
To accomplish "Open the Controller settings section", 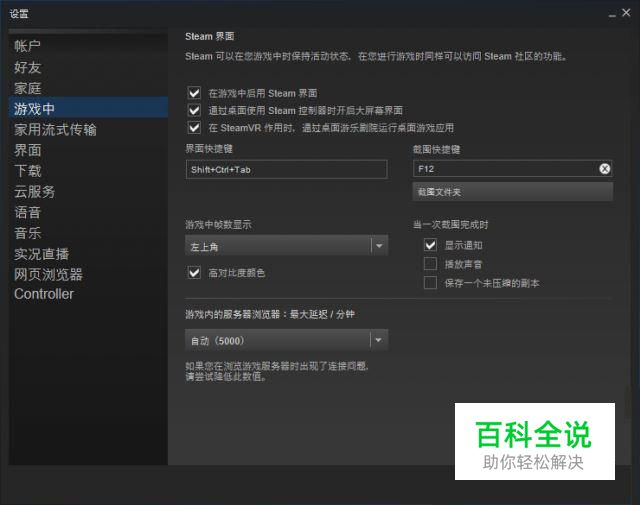I will pyautogui.click(x=88, y=294).
